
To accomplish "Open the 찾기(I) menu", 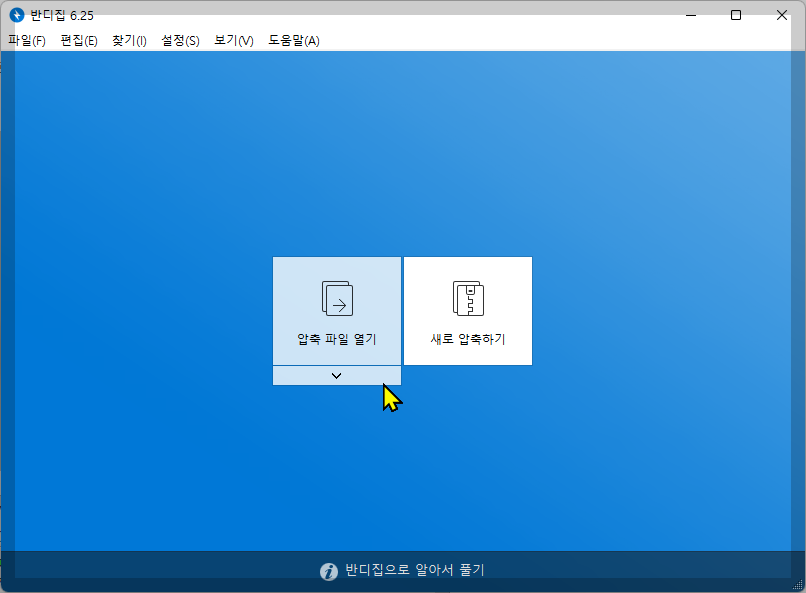I will [129, 40].
